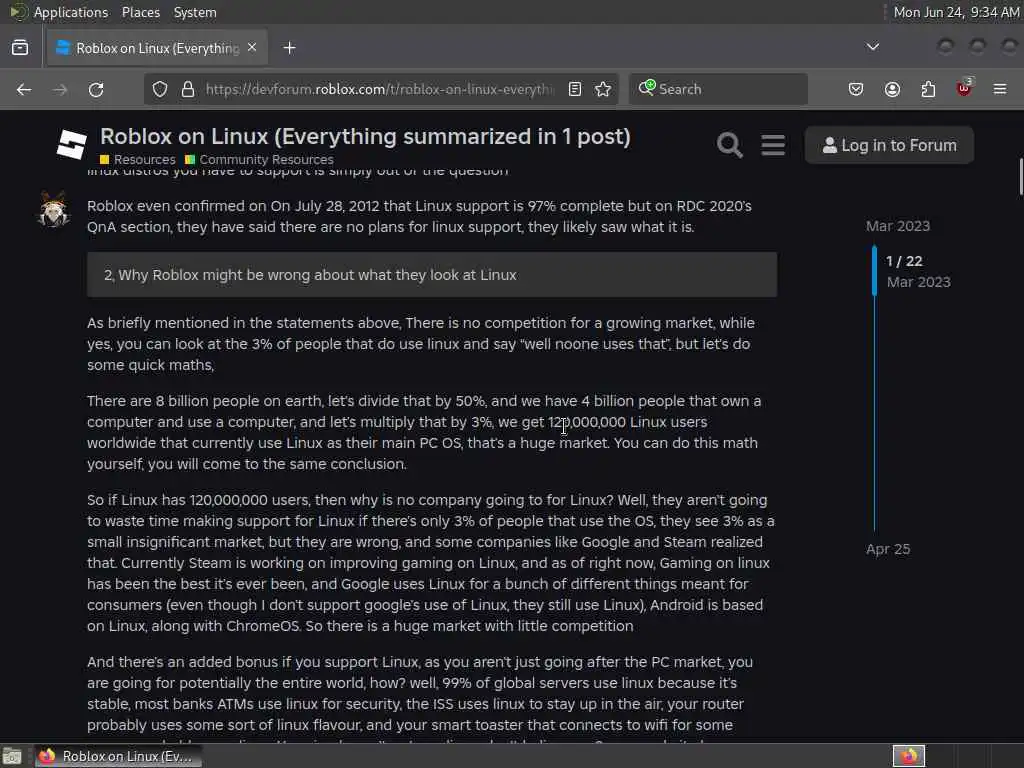Jump to Apr 25 at timeline bottom
The height and width of the screenshot is (768, 1024).
point(888,549)
